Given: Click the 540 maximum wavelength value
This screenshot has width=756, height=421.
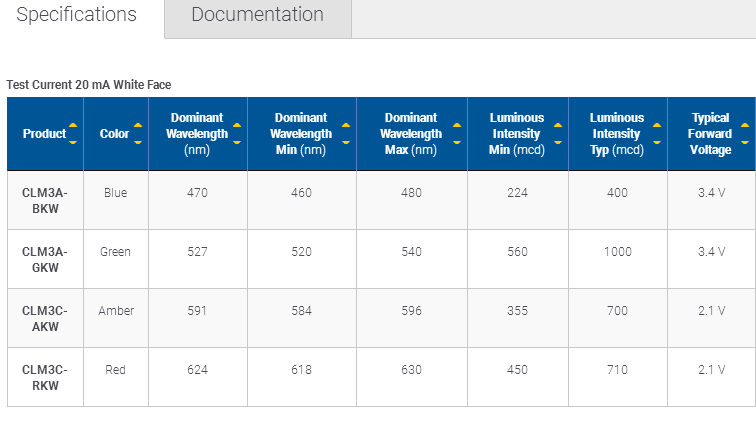Looking at the screenshot, I should 411,252.
